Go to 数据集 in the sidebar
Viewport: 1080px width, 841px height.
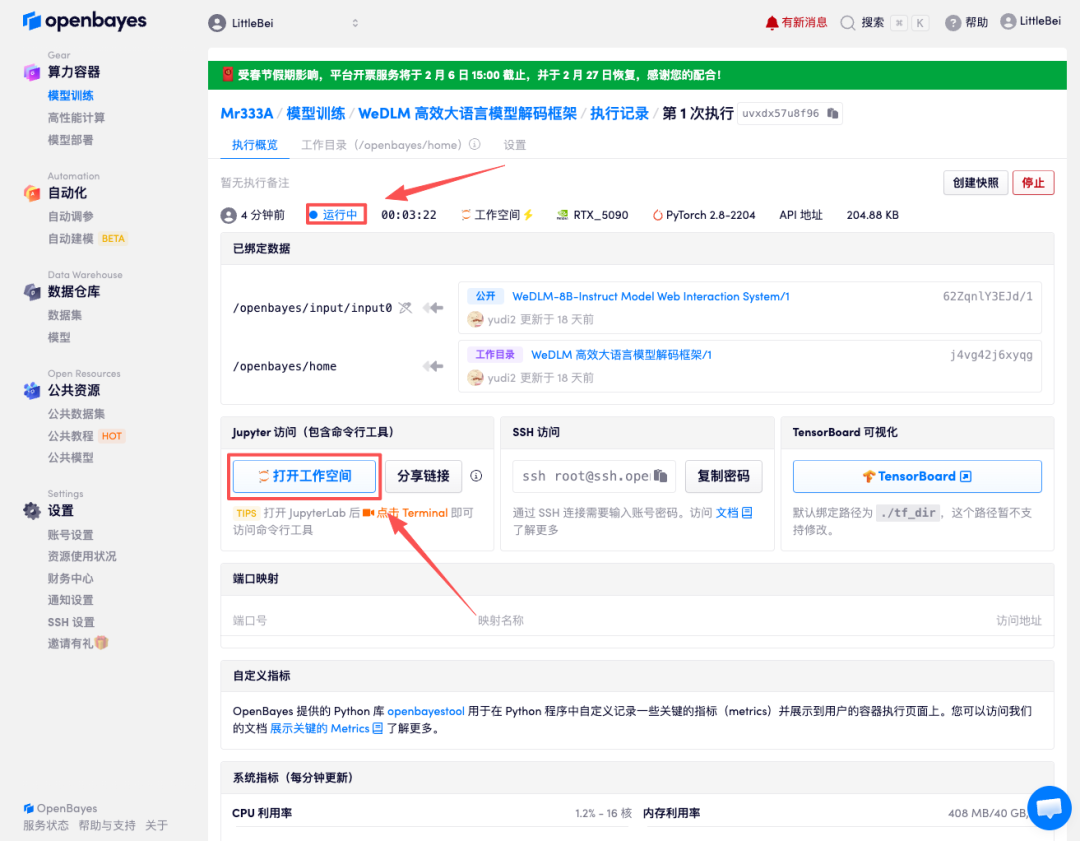point(65,315)
